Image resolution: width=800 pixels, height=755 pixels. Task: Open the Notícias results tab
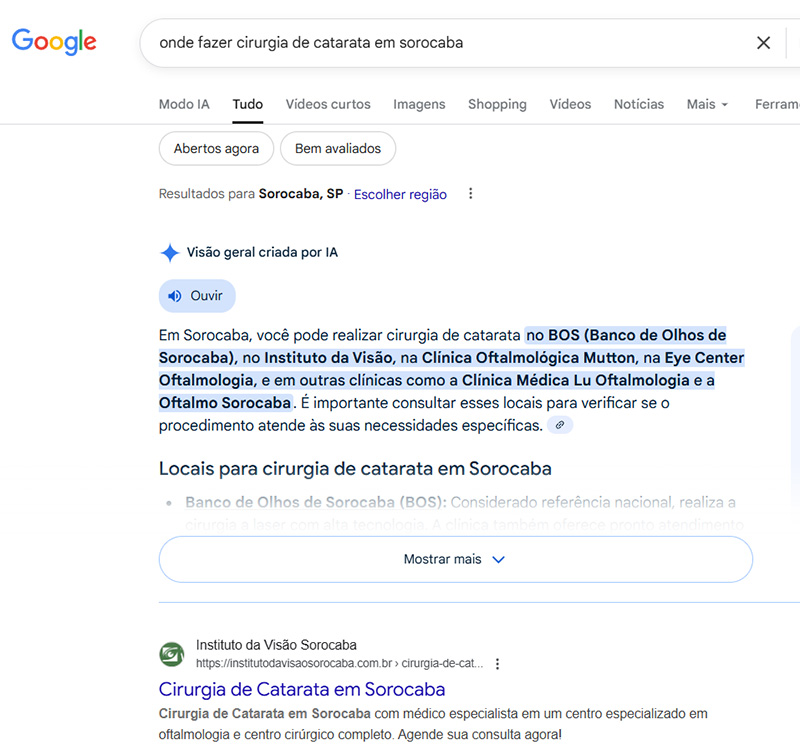click(638, 104)
